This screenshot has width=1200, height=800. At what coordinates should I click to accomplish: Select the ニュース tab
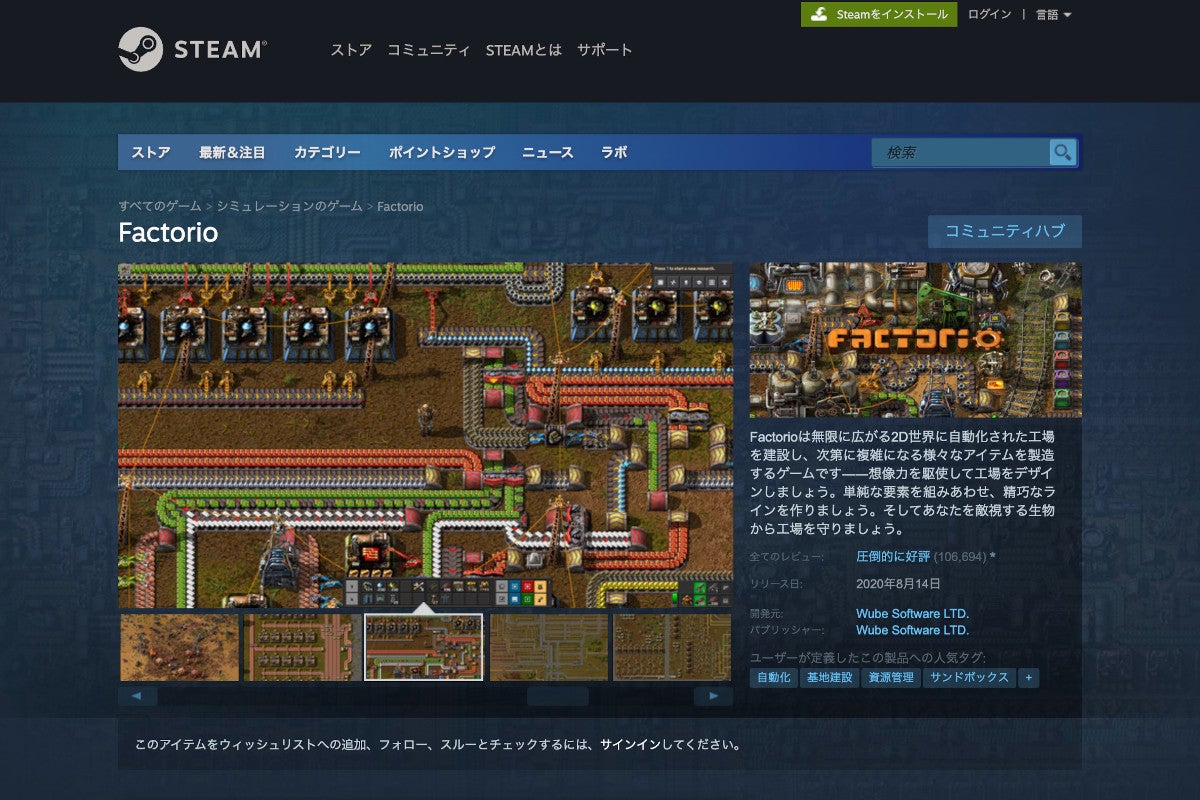(548, 153)
